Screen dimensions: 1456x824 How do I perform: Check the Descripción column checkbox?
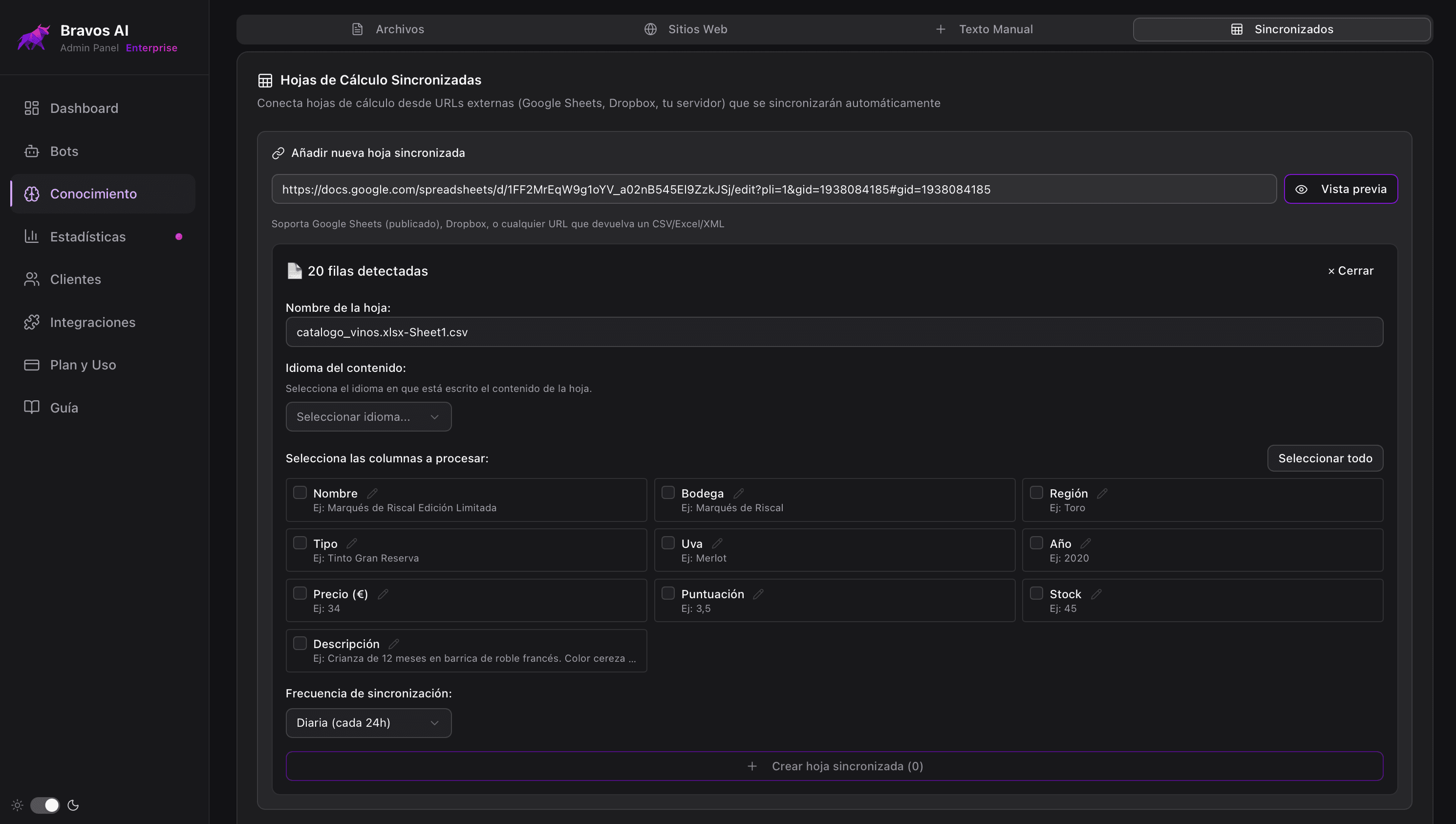[x=300, y=643]
